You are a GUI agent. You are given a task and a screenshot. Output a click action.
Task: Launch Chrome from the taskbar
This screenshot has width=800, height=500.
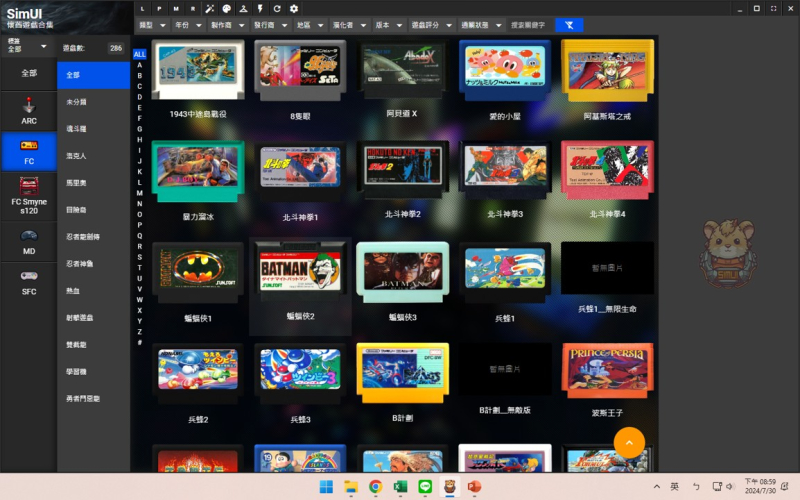tap(376, 487)
